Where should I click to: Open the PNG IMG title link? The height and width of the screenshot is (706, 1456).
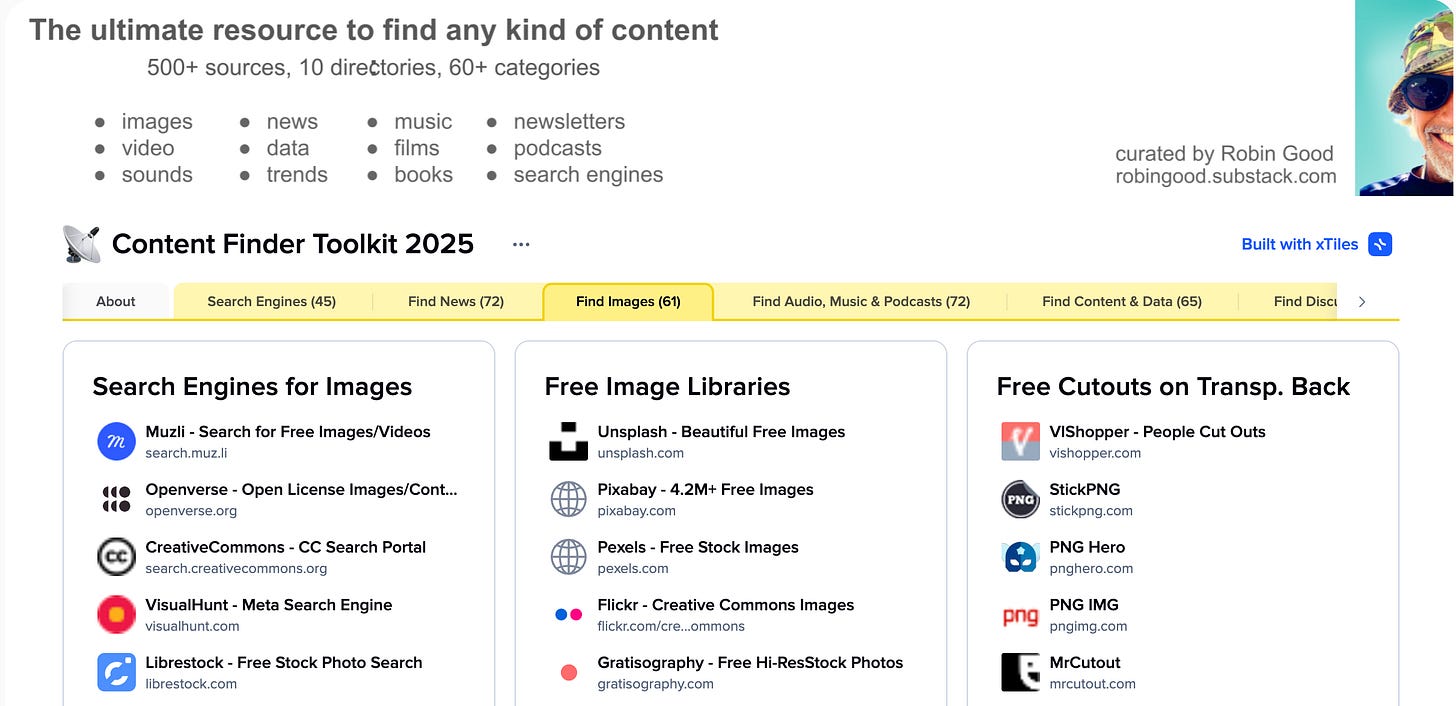[1084, 605]
